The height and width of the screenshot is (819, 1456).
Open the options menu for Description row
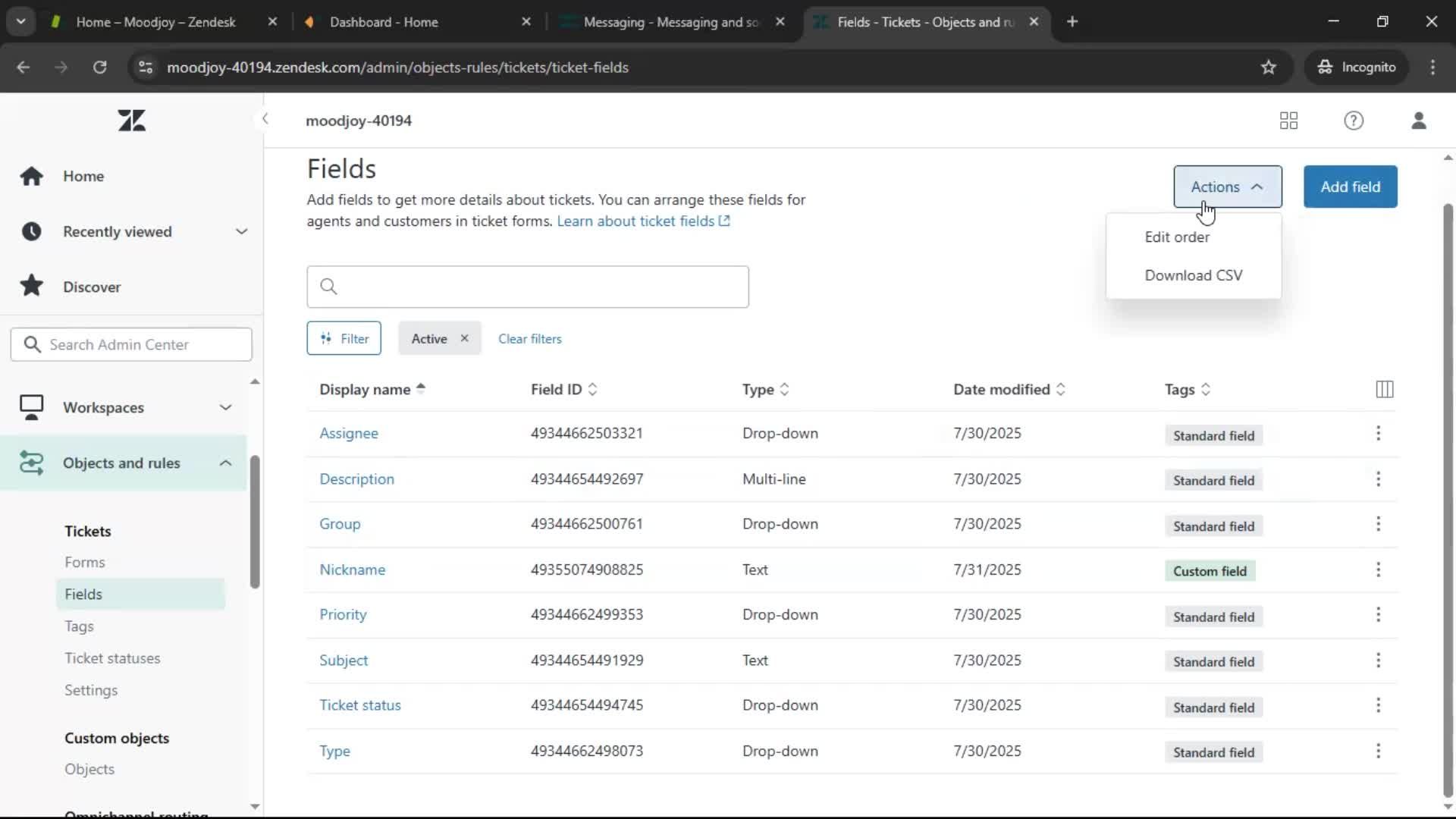1378,479
